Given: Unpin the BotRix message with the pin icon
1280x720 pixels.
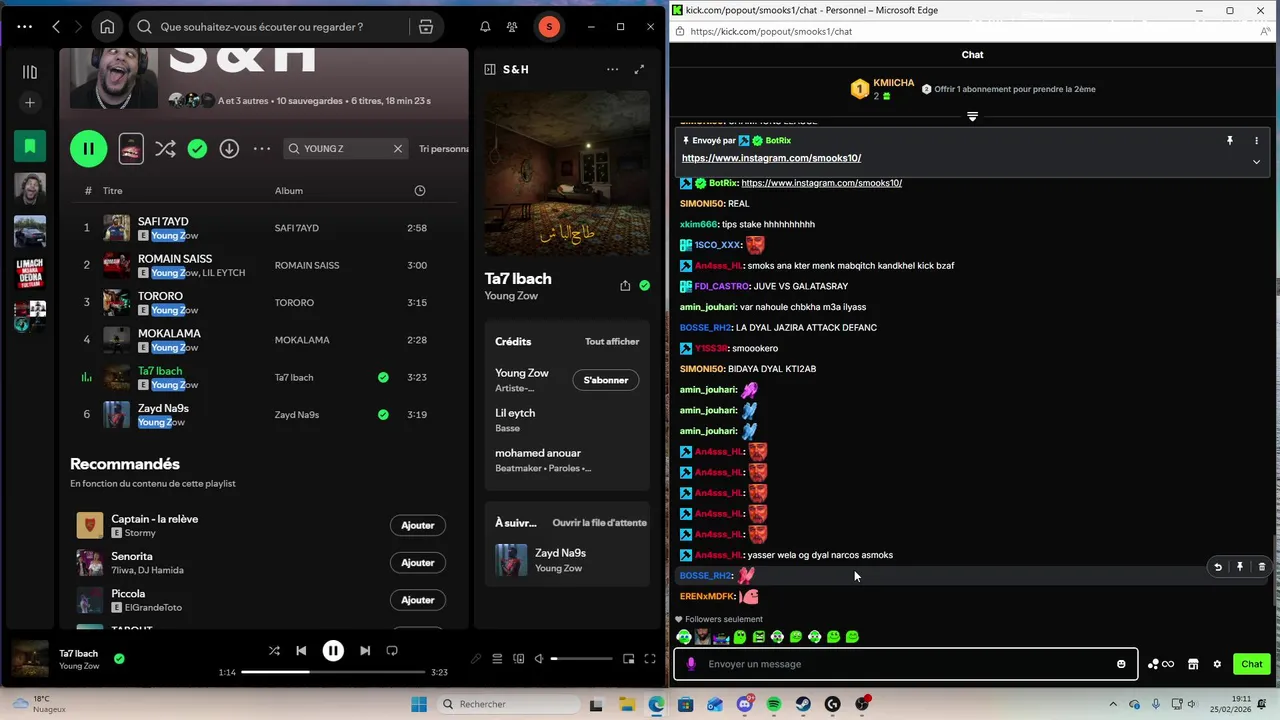Looking at the screenshot, I should tap(1230, 141).
